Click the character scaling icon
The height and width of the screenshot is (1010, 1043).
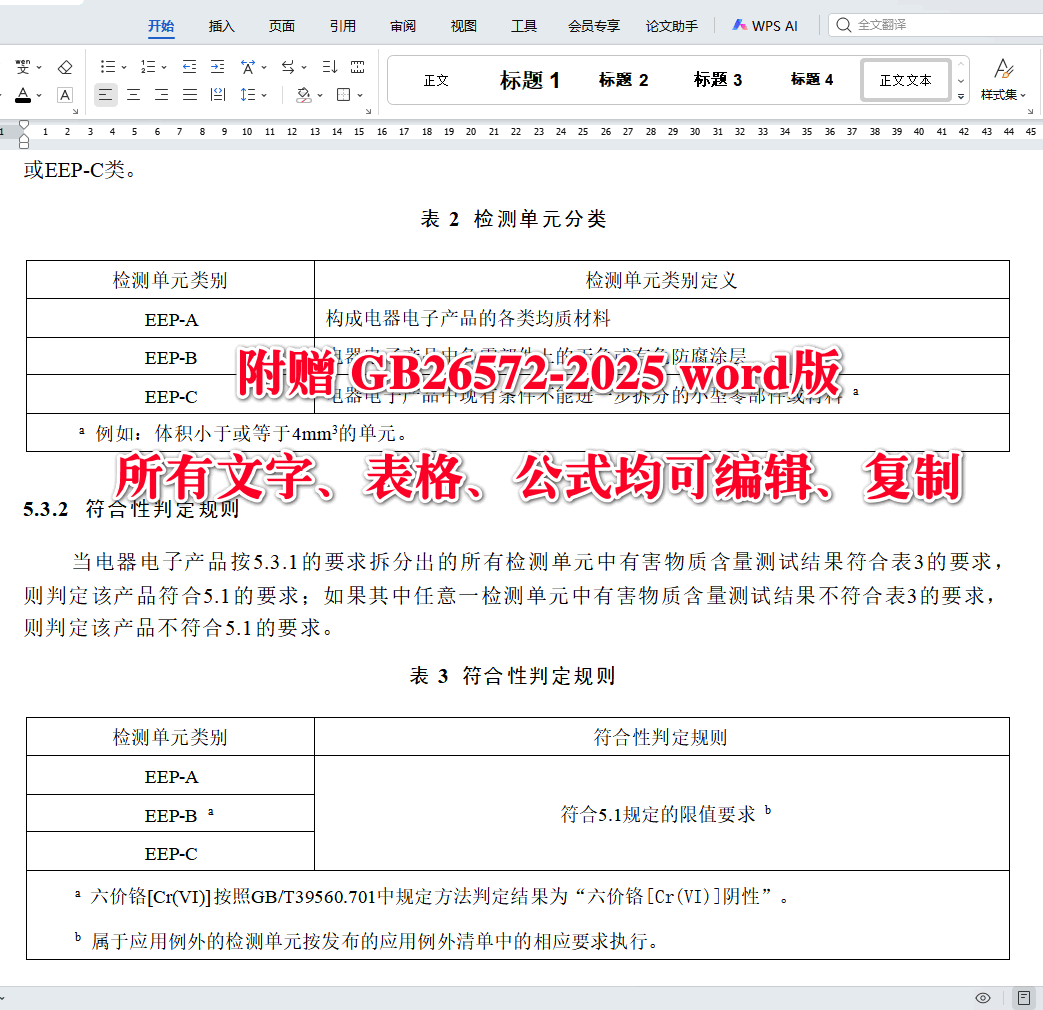coord(247,67)
